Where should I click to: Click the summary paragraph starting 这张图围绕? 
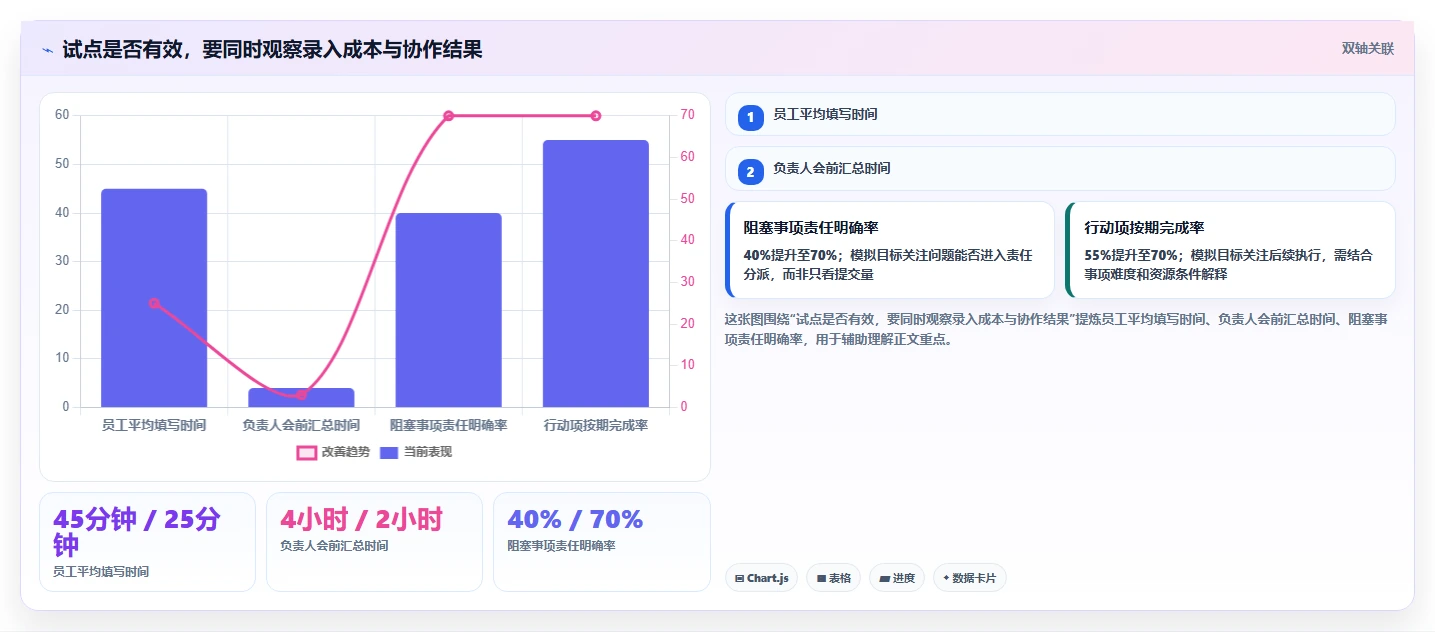tap(1055, 329)
